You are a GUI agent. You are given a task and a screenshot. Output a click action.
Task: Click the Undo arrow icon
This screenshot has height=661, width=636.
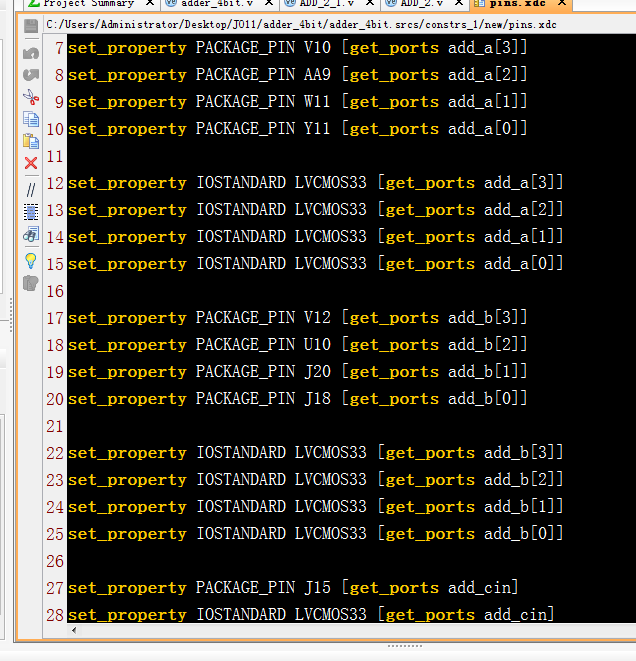(30, 52)
